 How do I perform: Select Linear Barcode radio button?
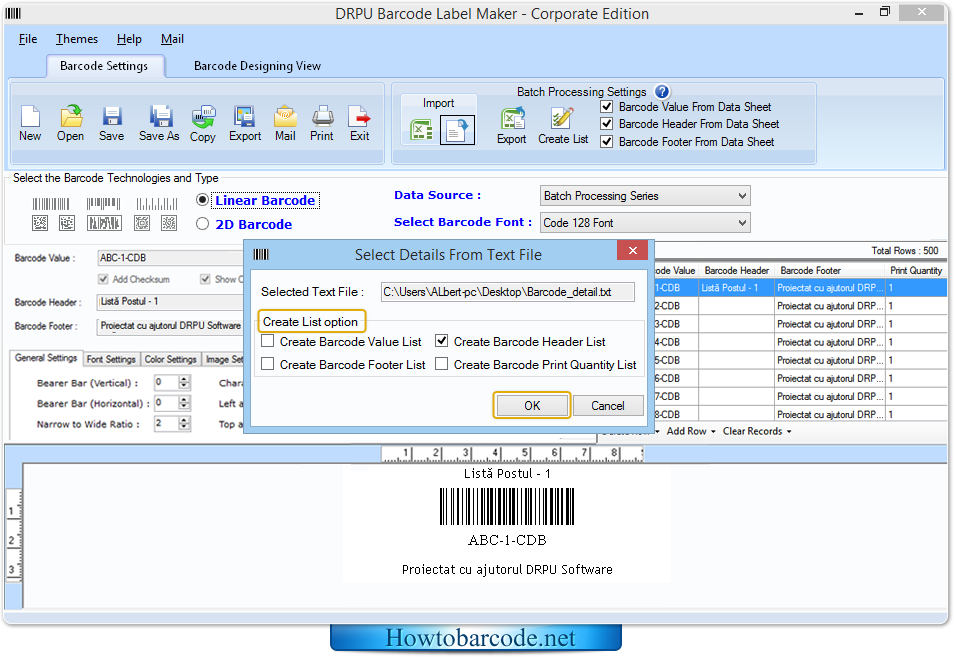click(203, 200)
